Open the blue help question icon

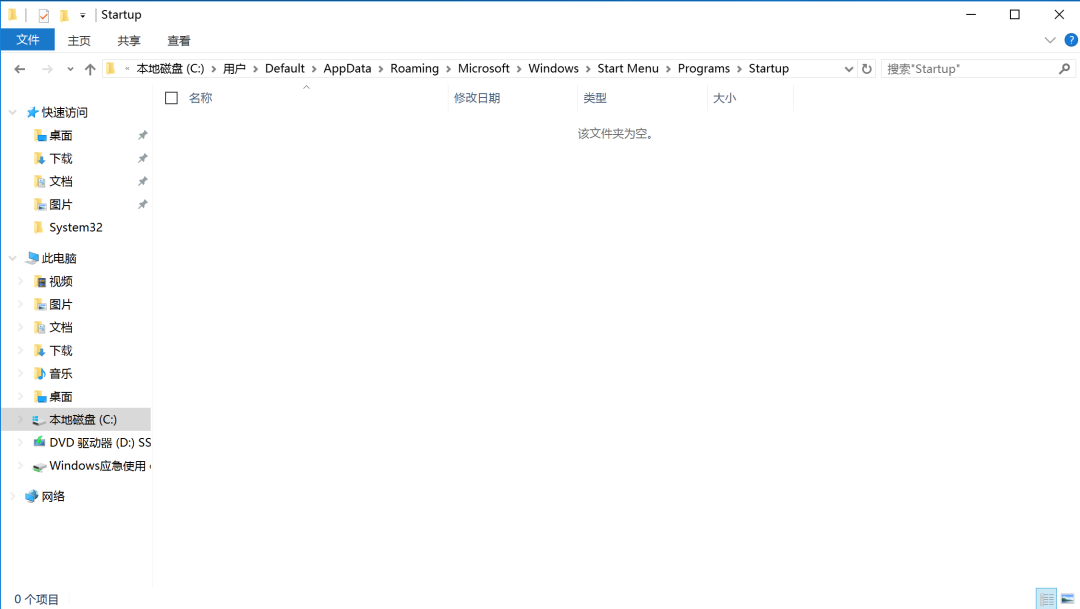[x=1071, y=40]
